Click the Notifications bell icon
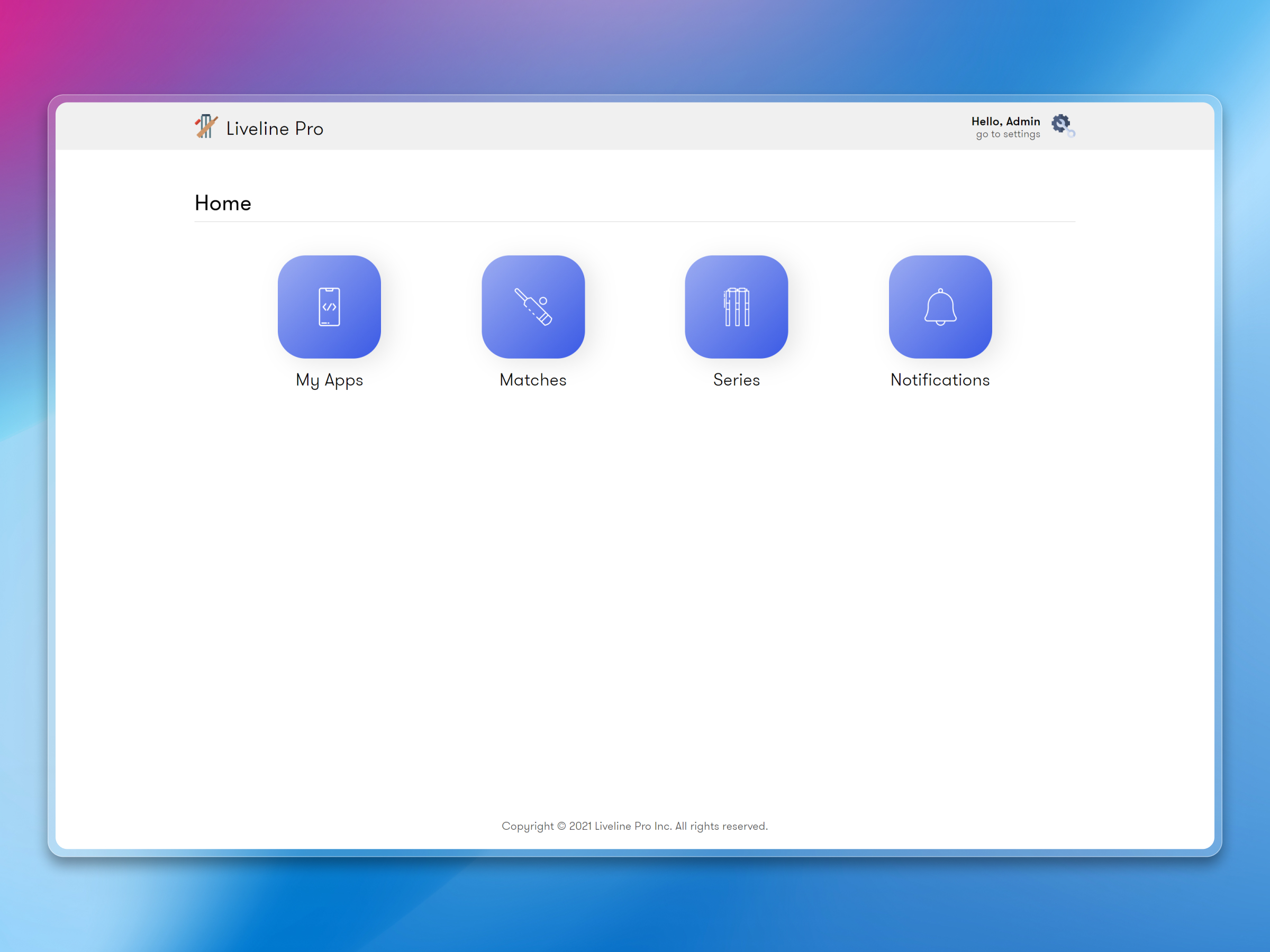The width and height of the screenshot is (1270, 952). 940,306
